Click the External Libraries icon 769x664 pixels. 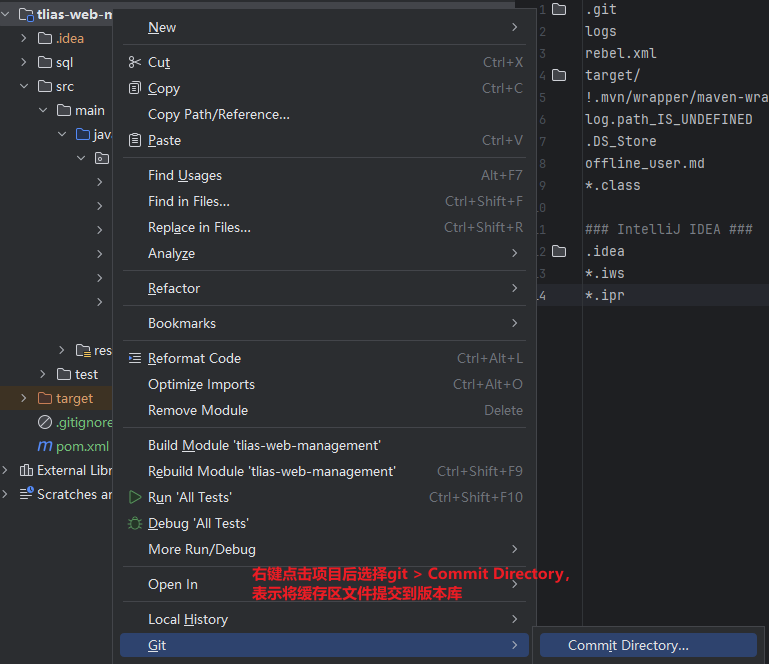coord(26,470)
